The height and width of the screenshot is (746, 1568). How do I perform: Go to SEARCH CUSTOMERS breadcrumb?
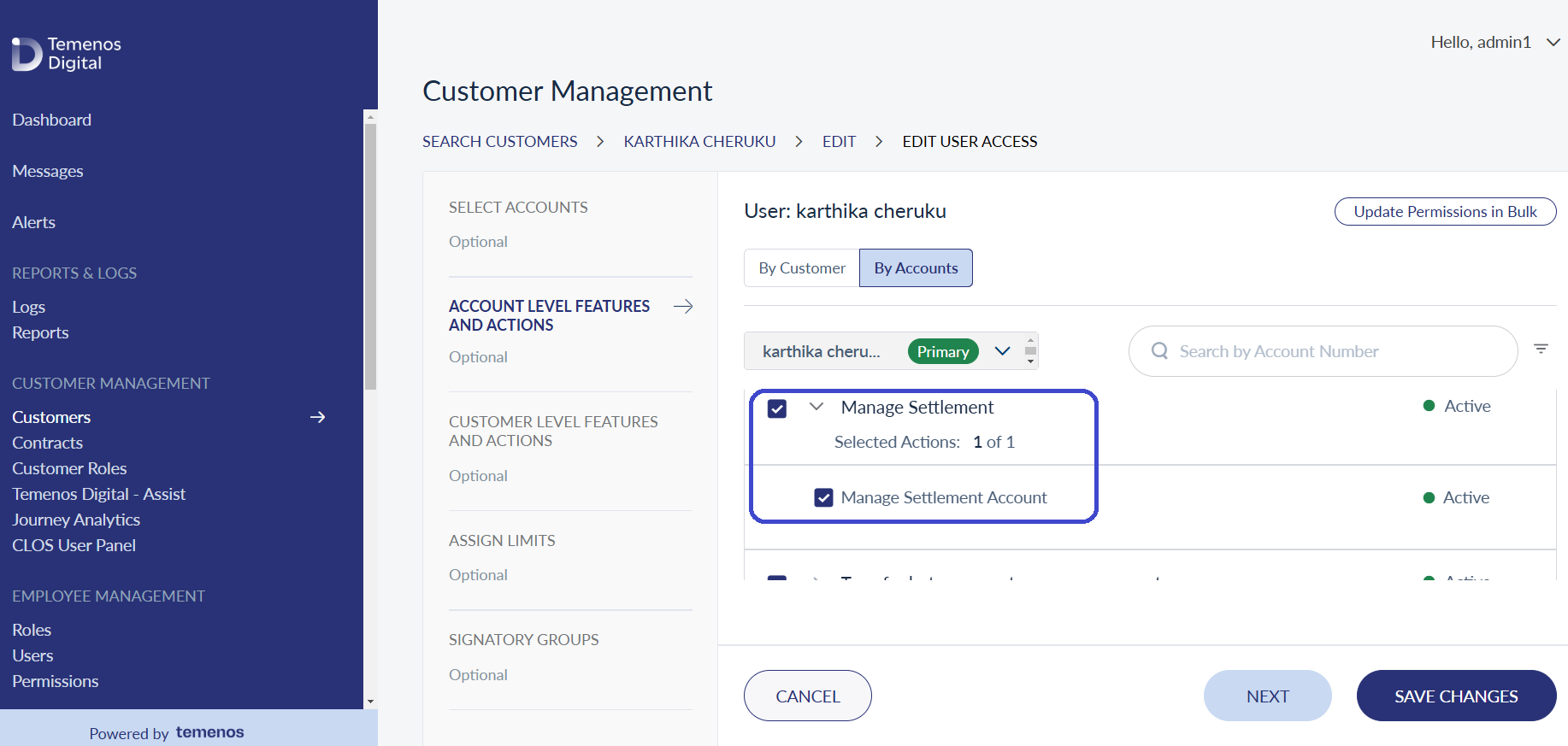click(x=500, y=142)
